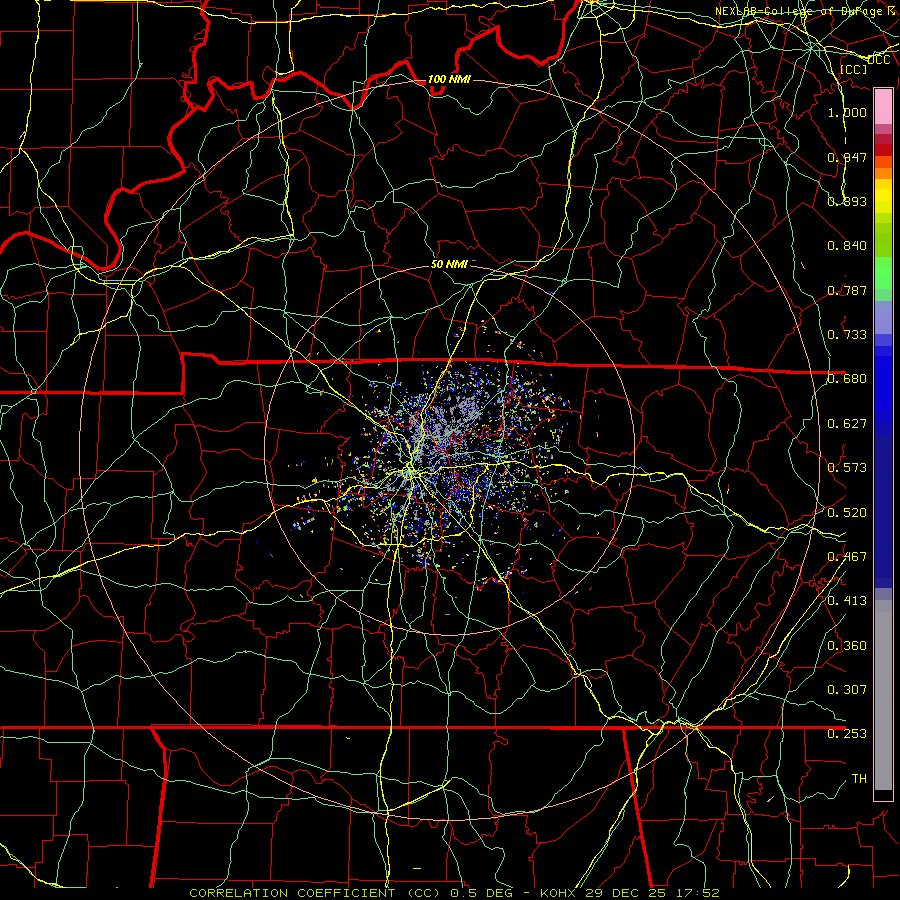Pick the lavender swatch near 0.733

(x=883, y=318)
